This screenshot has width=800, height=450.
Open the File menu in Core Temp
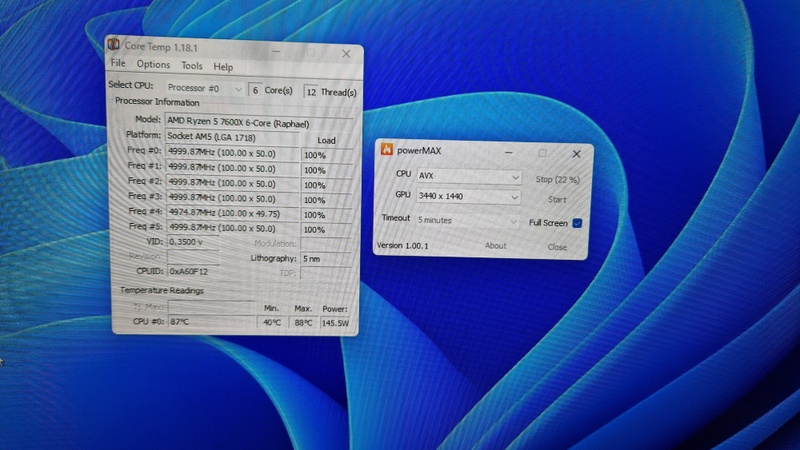pos(118,63)
